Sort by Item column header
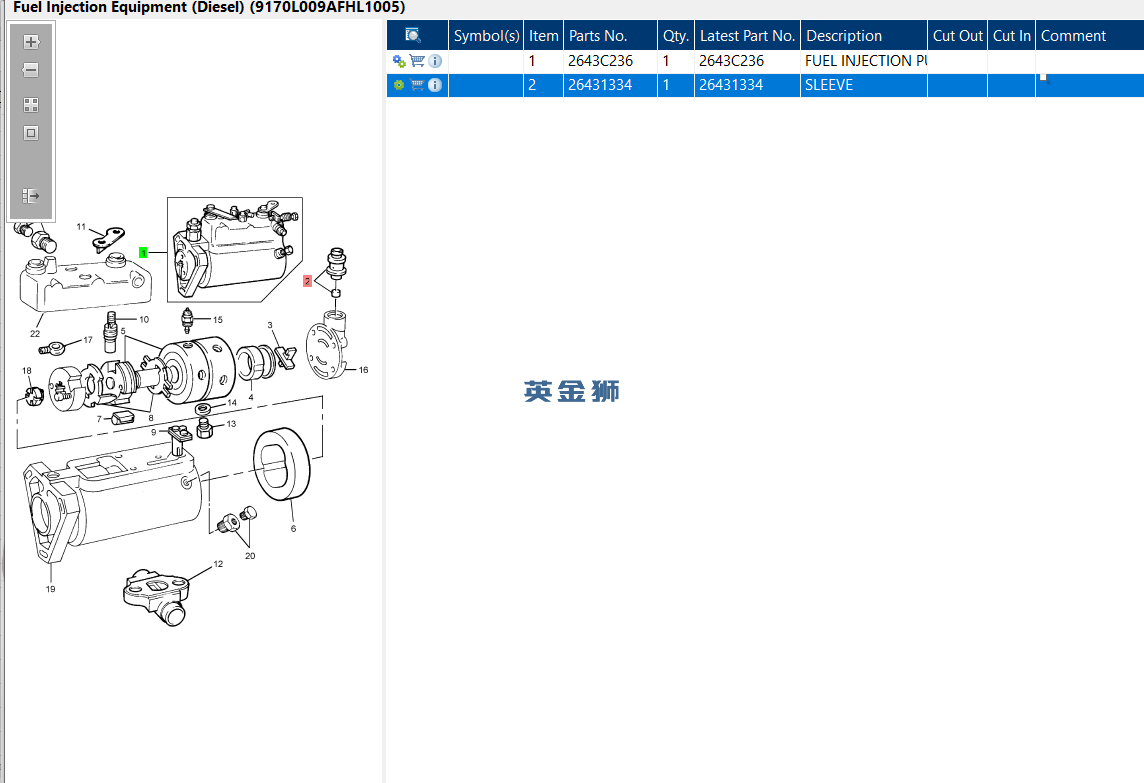The image size is (1144, 783). point(544,36)
